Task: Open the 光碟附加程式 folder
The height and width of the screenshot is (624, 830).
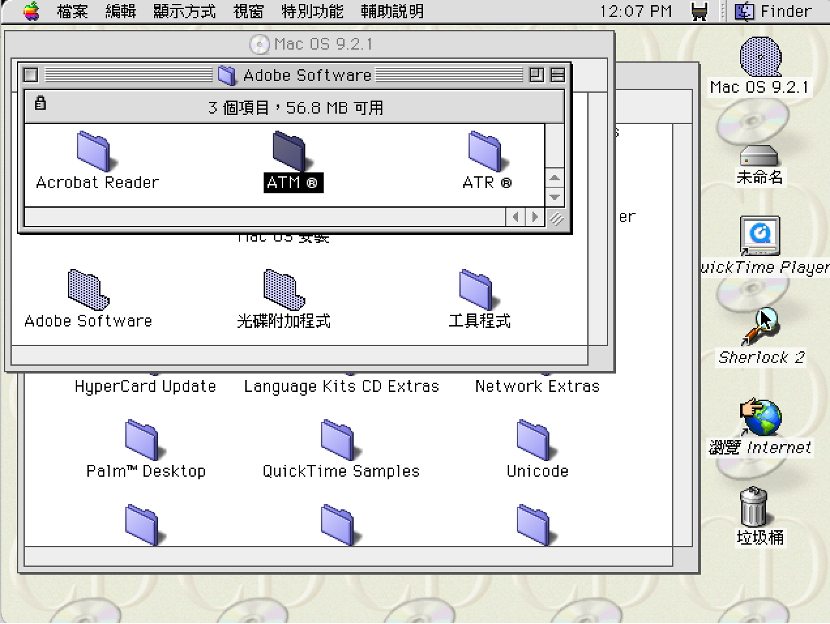Action: click(284, 289)
